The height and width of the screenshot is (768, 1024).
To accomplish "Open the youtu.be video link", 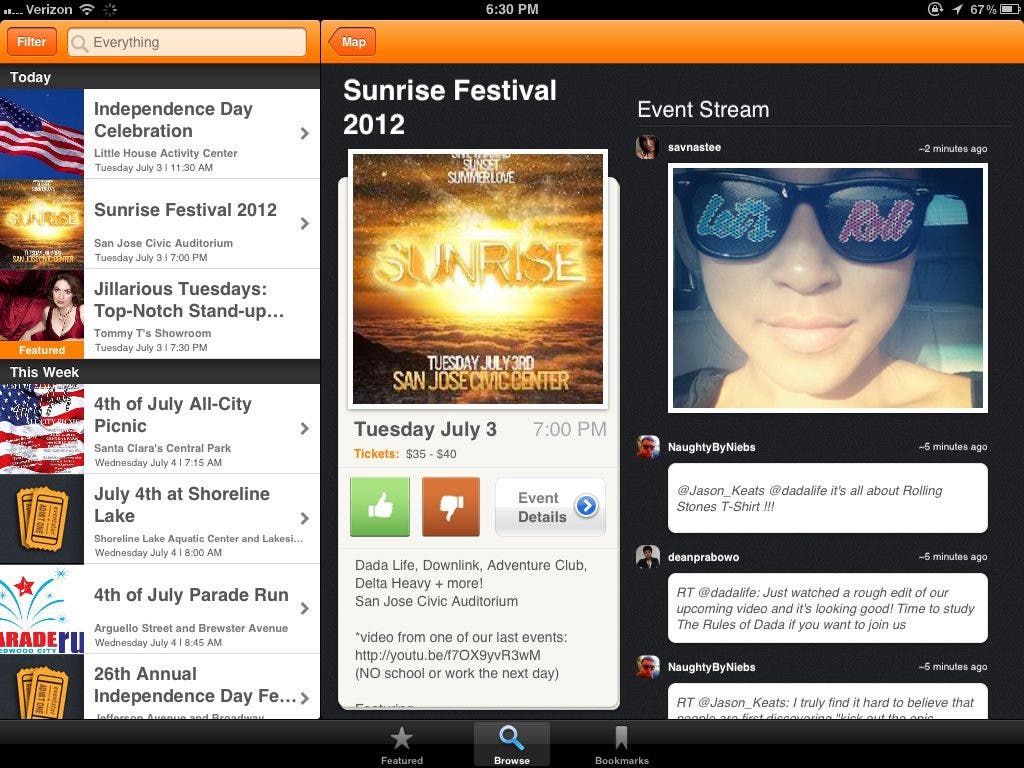I will pyautogui.click(x=447, y=655).
